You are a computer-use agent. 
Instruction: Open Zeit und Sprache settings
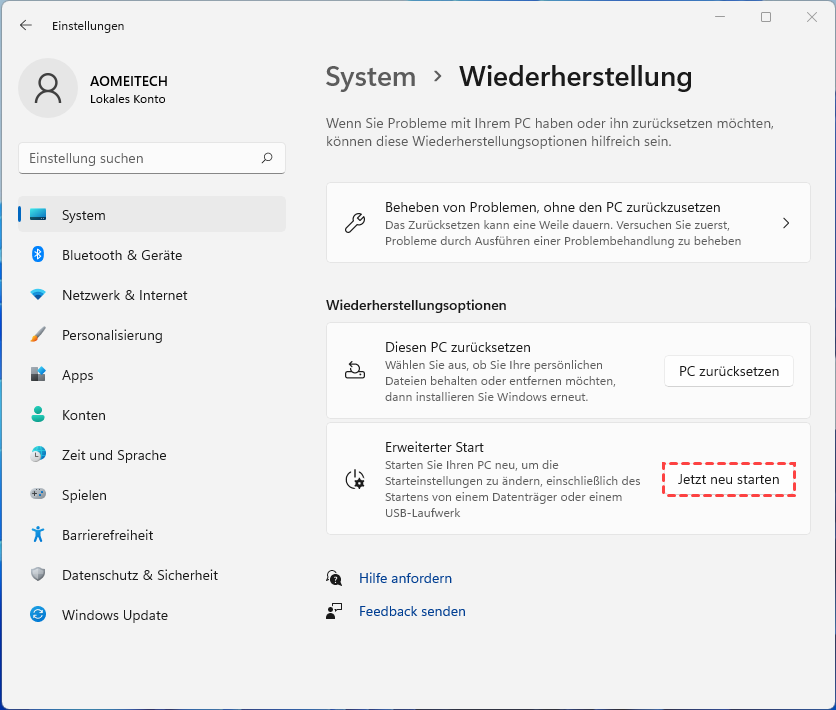point(113,455)
